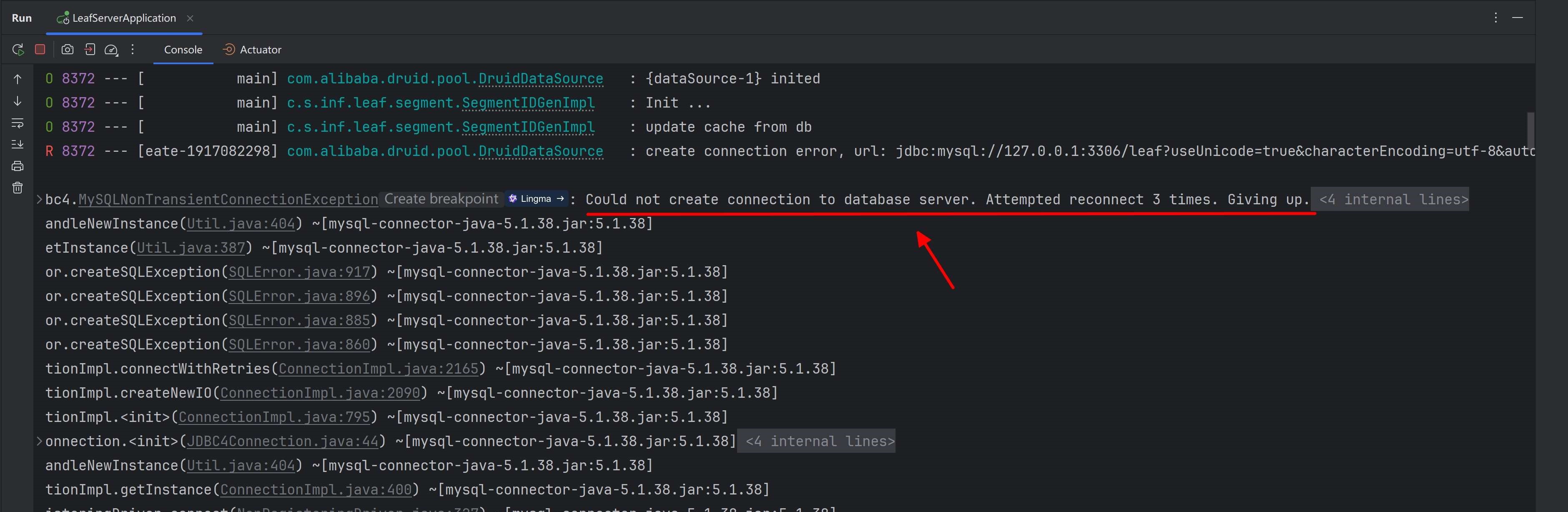This screenshot has height=512, width=1568.
Task: Click the Create breakpoint inline hint
Action: (441, 199)
